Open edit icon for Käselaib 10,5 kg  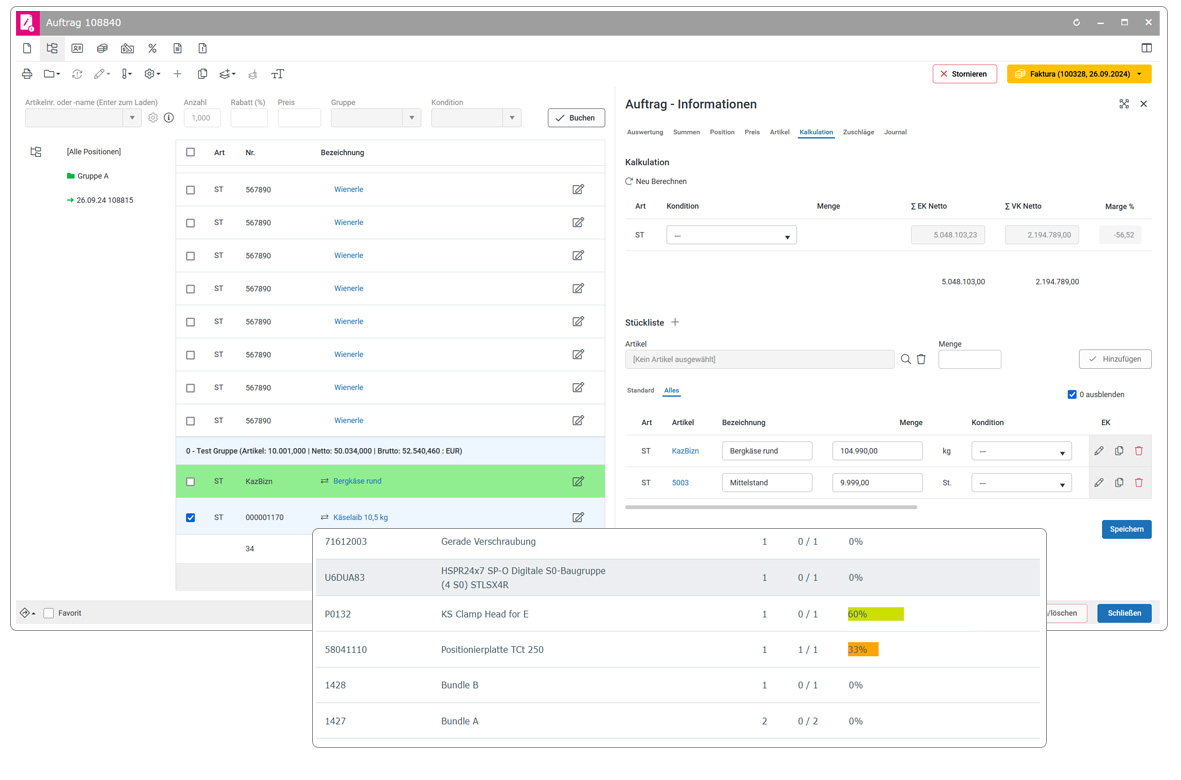(578, 517)
